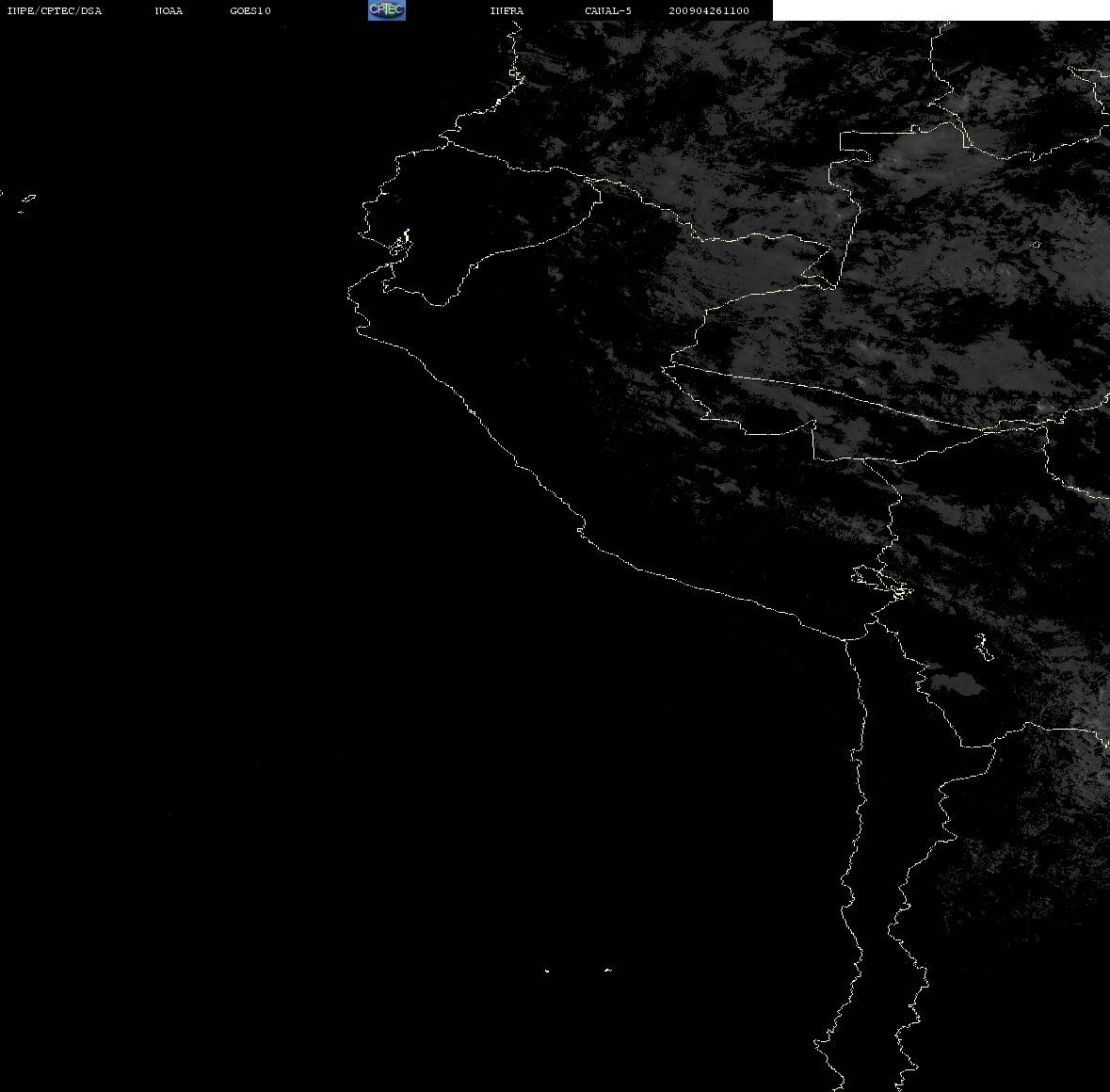The image size is (1110, 1092).
Task: Click the NOAA label in header
Action: click(x=169, y=10)
